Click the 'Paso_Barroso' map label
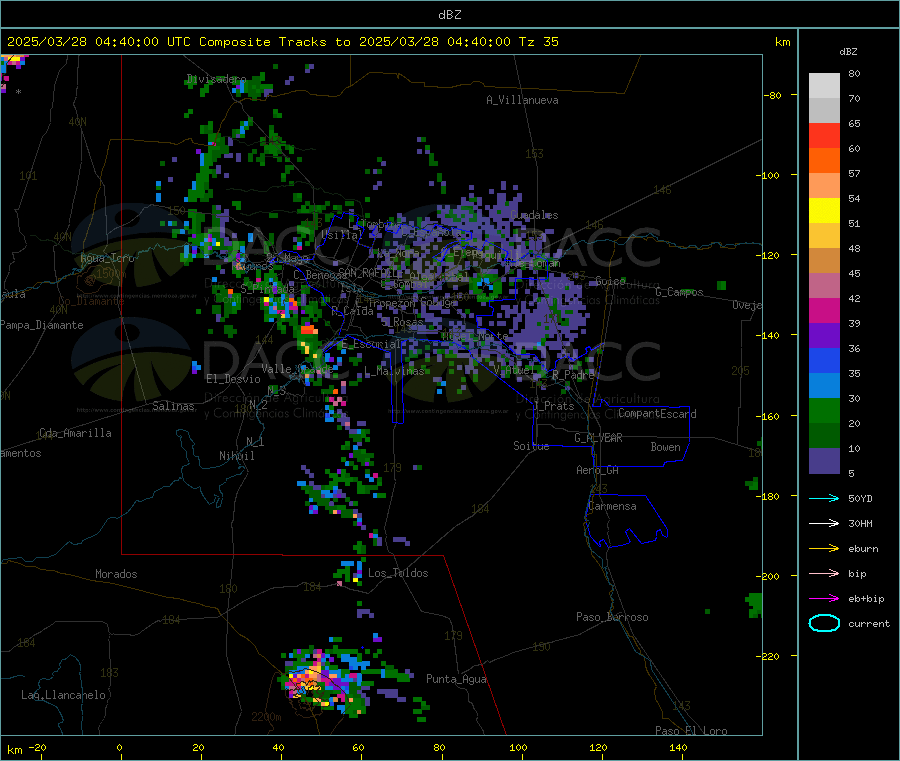 pos(612,617)
